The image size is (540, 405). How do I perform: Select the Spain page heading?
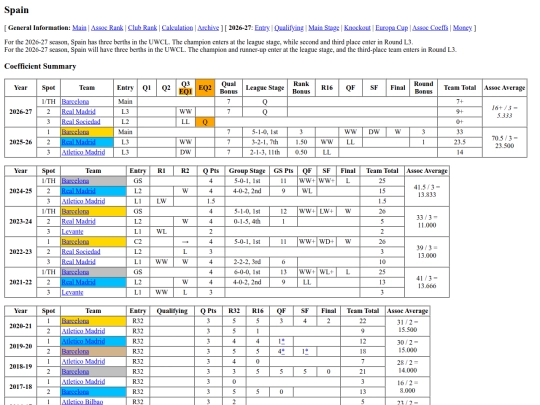[x=16, y=10]
